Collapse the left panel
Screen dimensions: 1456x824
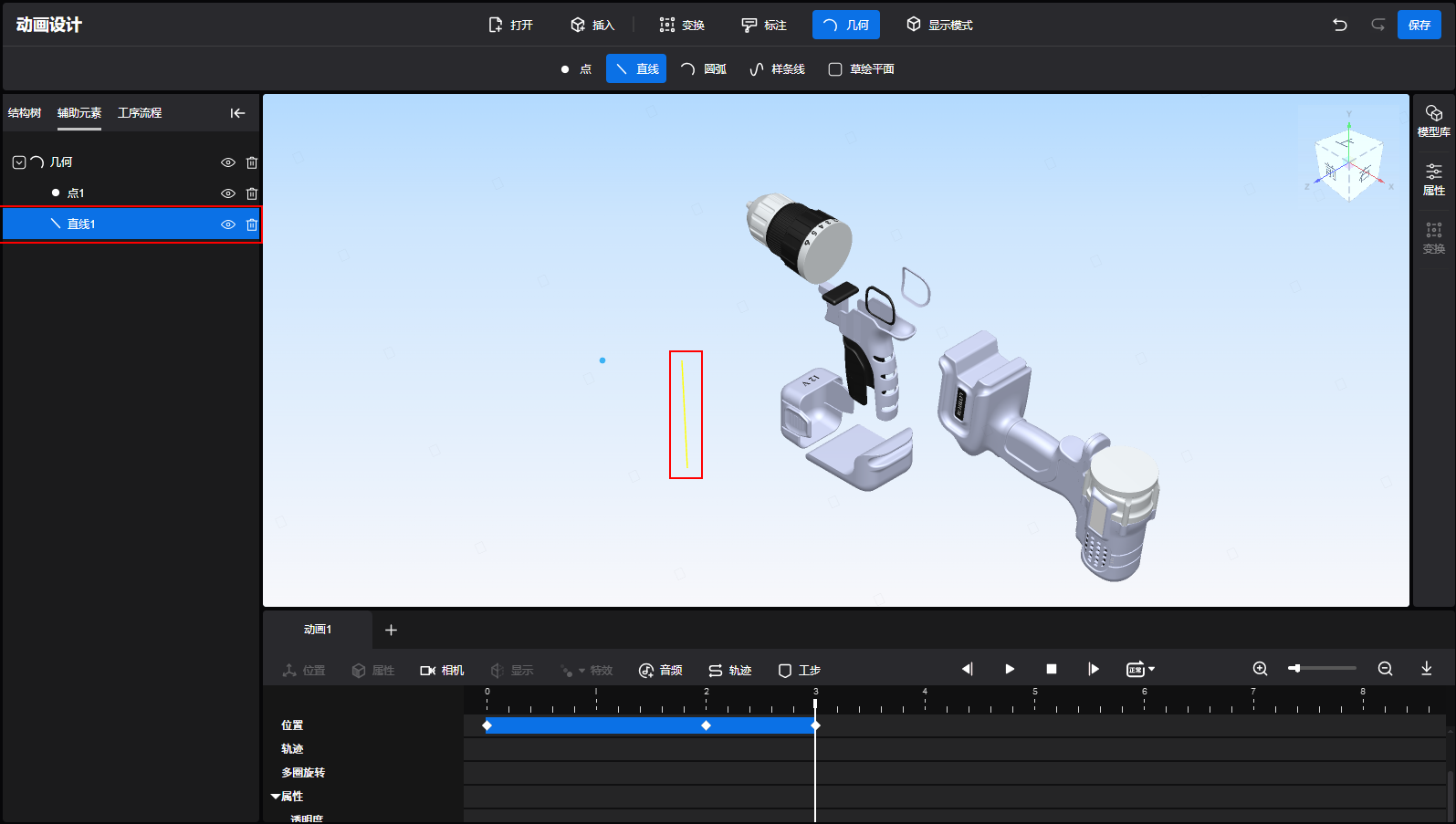(x=237, y=113)
